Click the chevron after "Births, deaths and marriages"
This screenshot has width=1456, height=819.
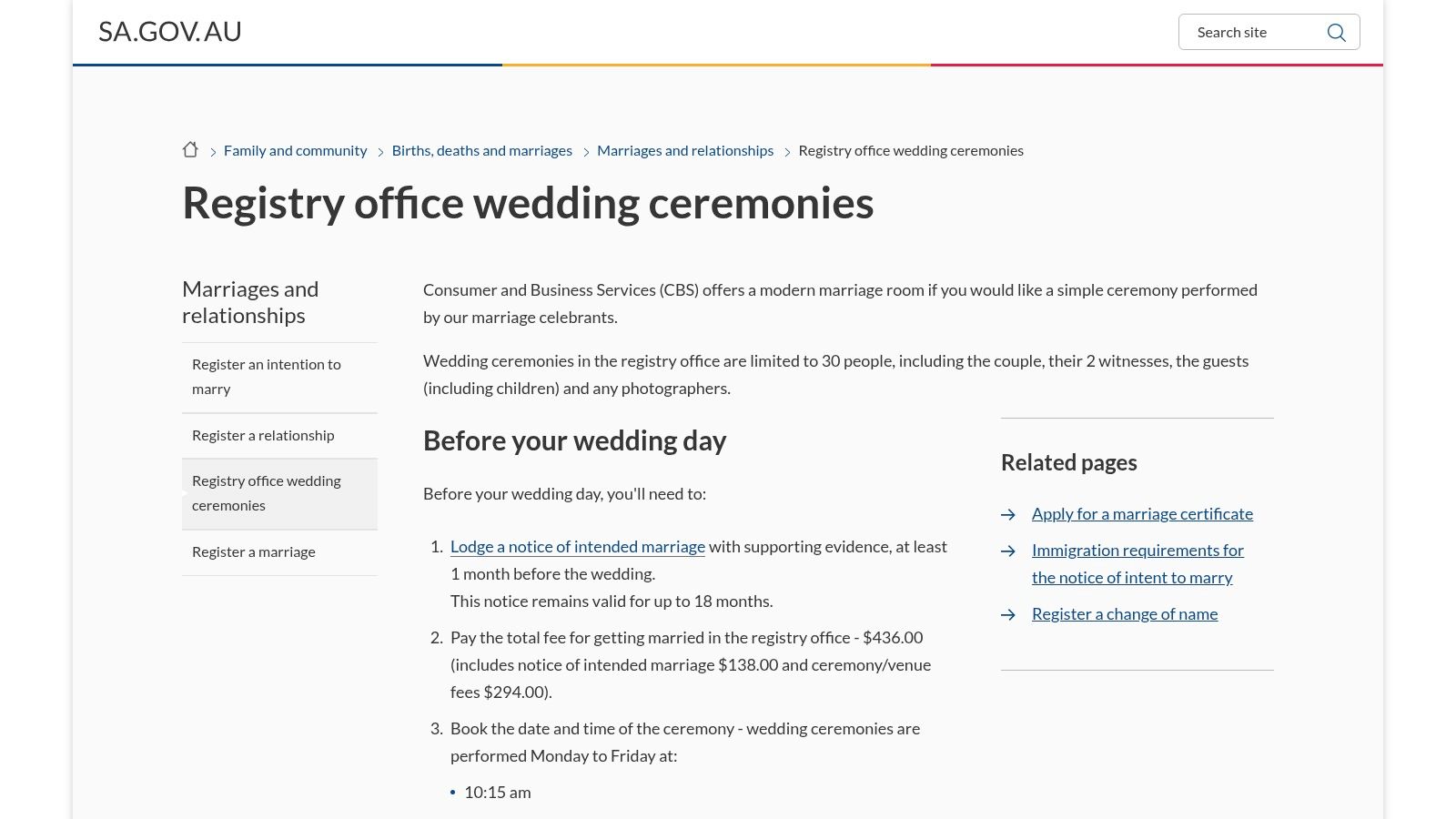585,151
